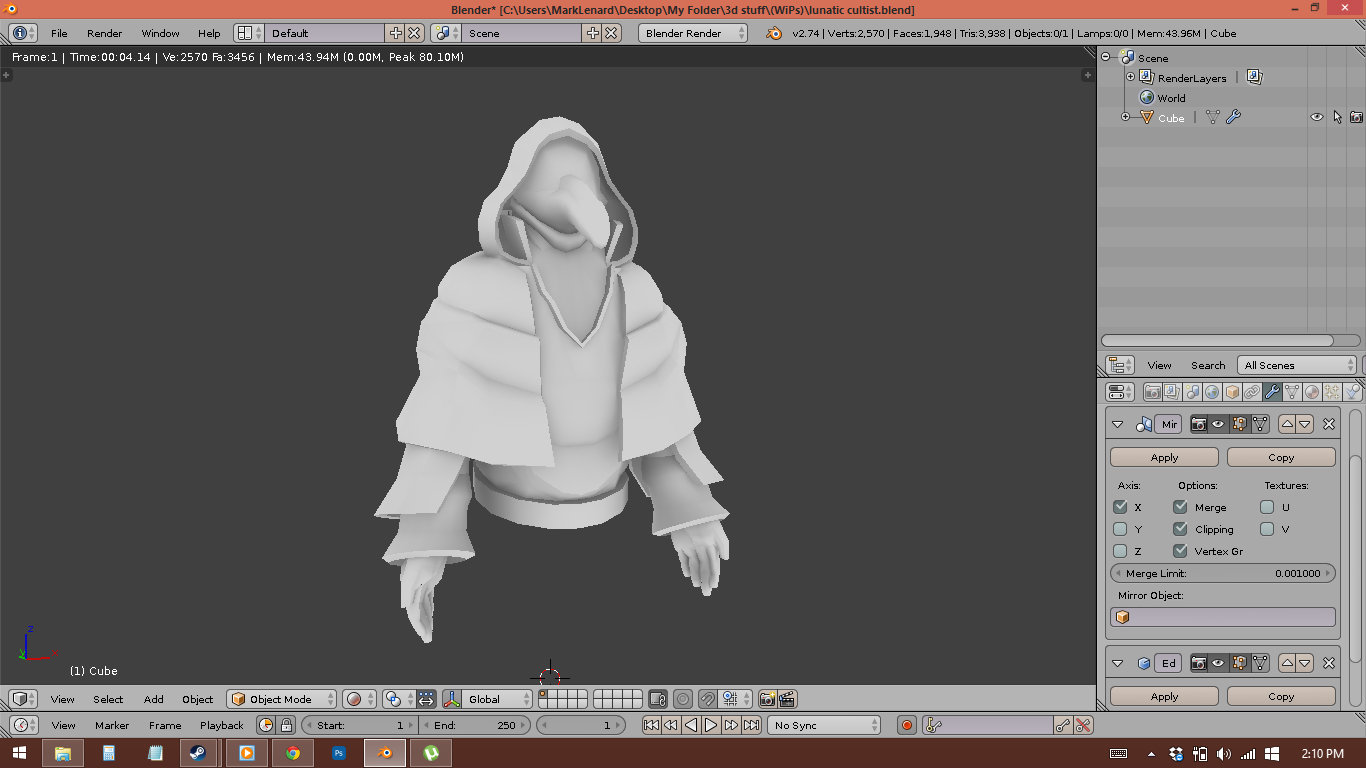Expand RenderLayers in the outliner

click(1131, 77)
